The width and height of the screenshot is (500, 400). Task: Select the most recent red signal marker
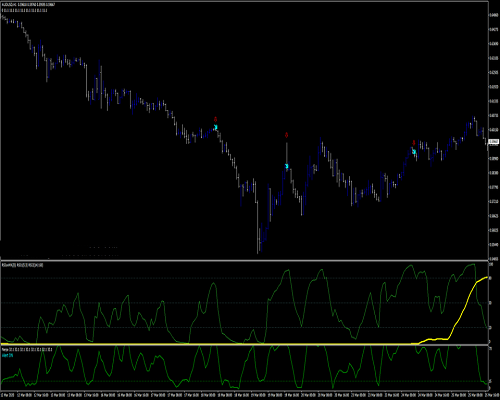tap(414, 143)
